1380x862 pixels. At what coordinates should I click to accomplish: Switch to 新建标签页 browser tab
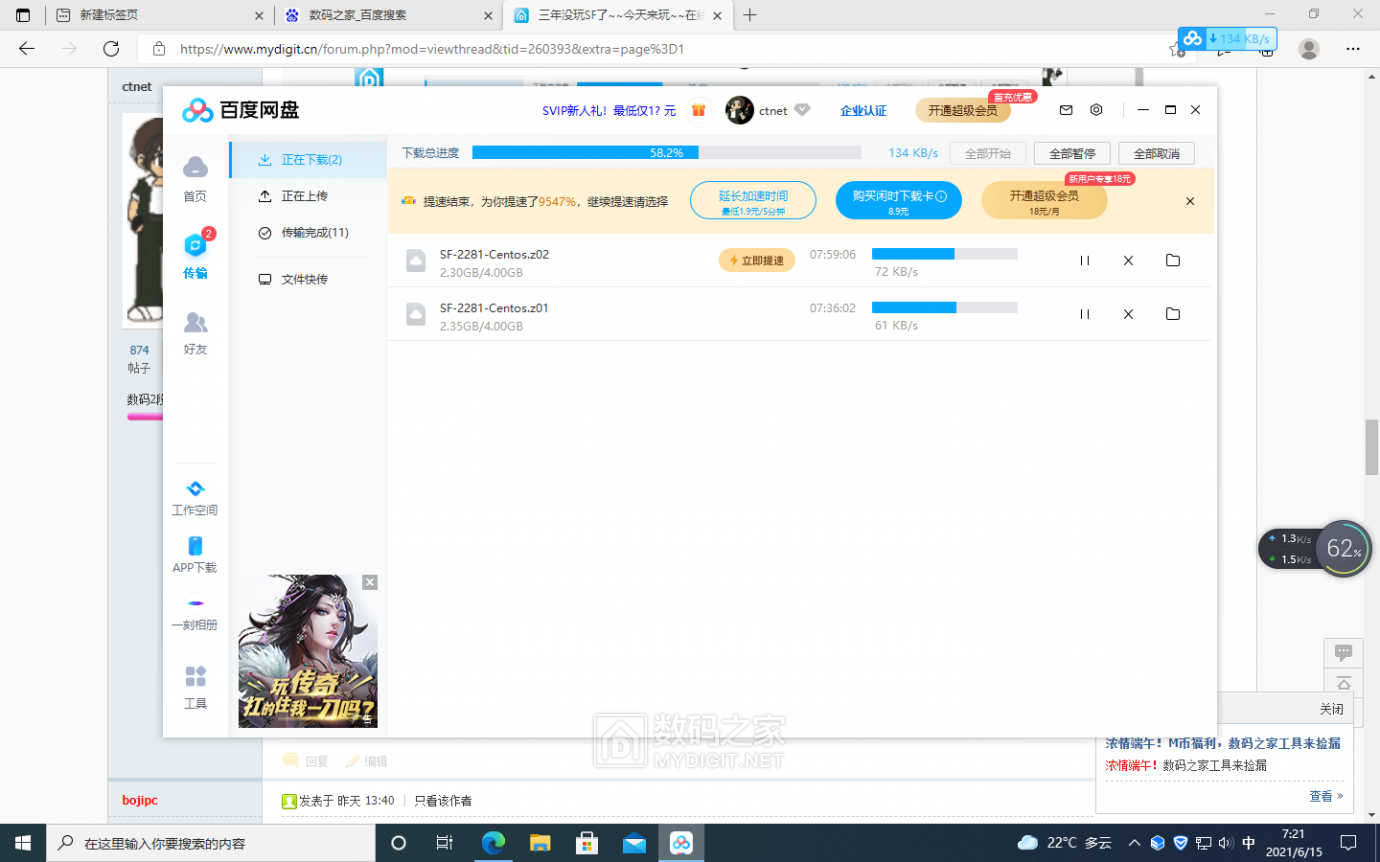(160, 15)
